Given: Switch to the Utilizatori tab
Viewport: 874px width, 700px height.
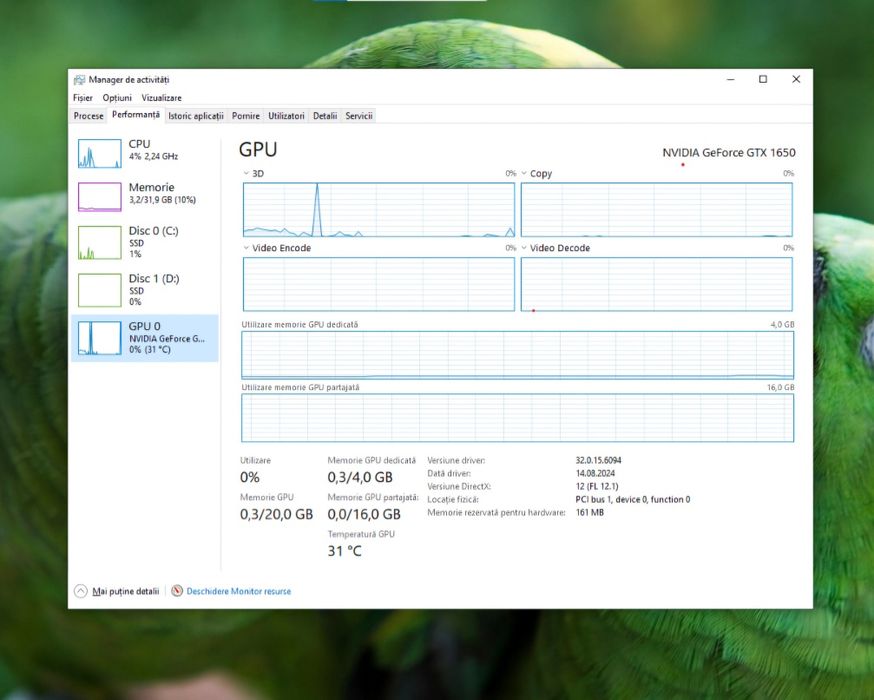Looking at the screenshot, I should (287, 116).
